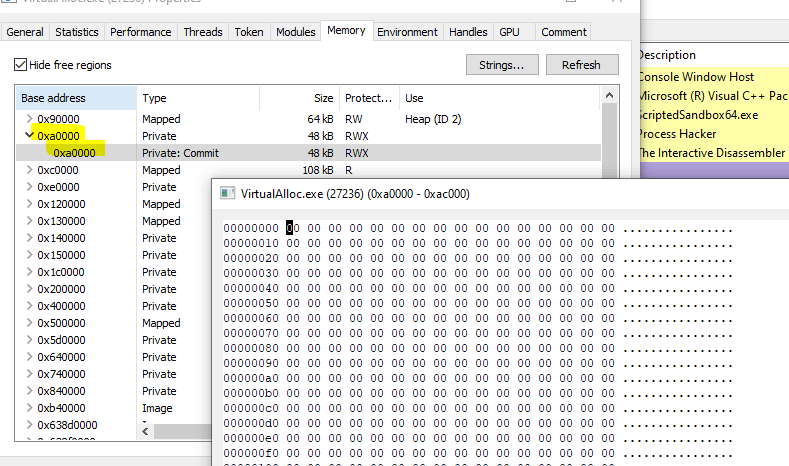
Task: Open the Modules tab
Action: pos(295,32)
